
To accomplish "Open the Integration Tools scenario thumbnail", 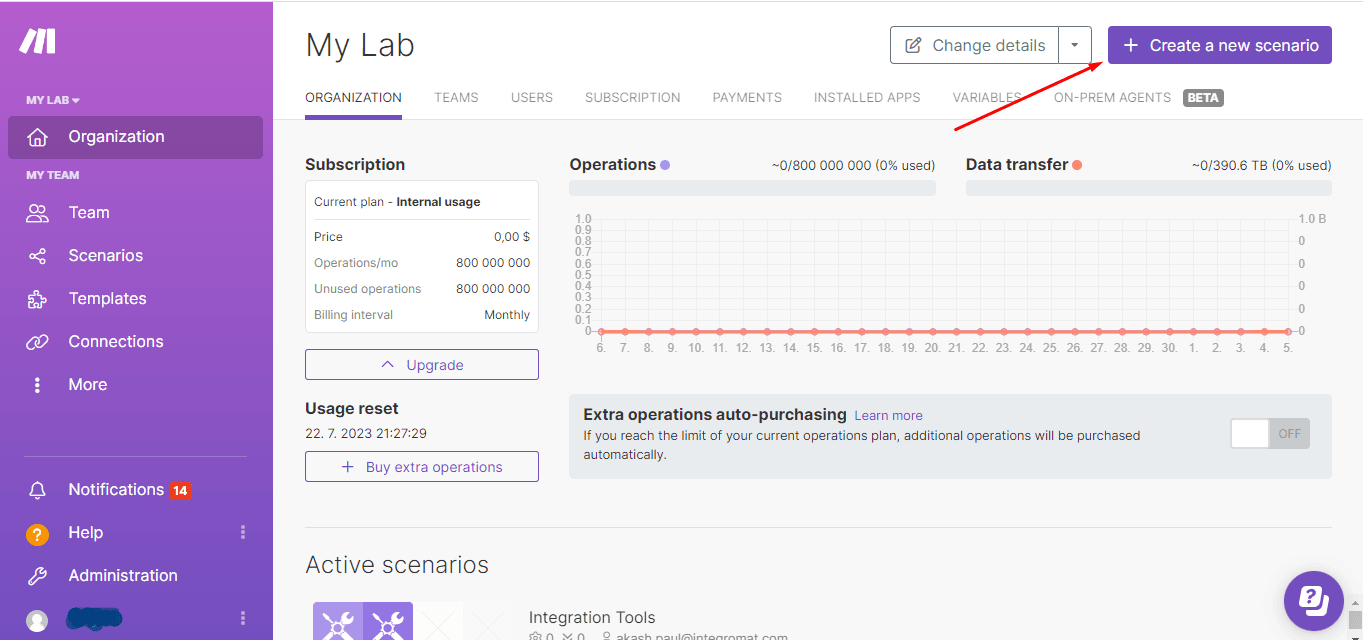I will [362, 620].
